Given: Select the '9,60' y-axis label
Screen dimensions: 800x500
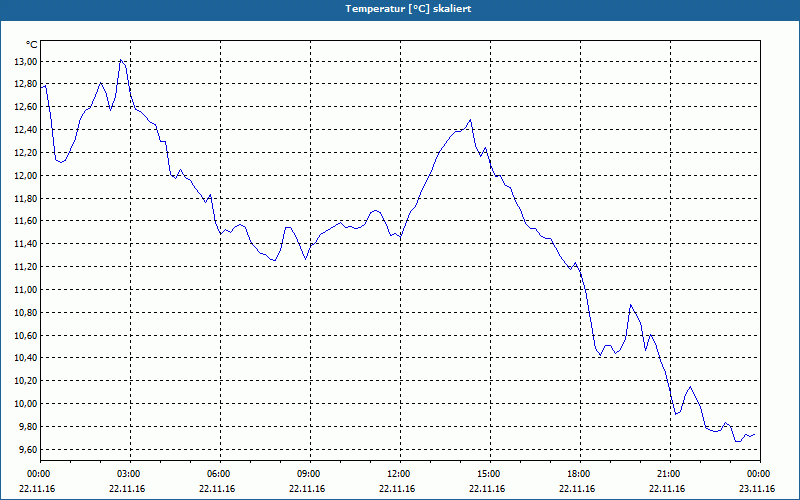Looking at the screenshot, I should click(x=29, y=449).
